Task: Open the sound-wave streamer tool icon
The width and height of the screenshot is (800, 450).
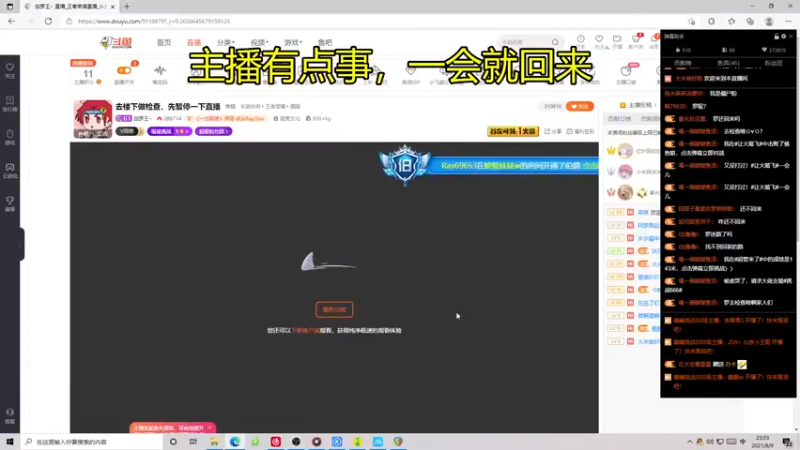Action: click(160, 71)
